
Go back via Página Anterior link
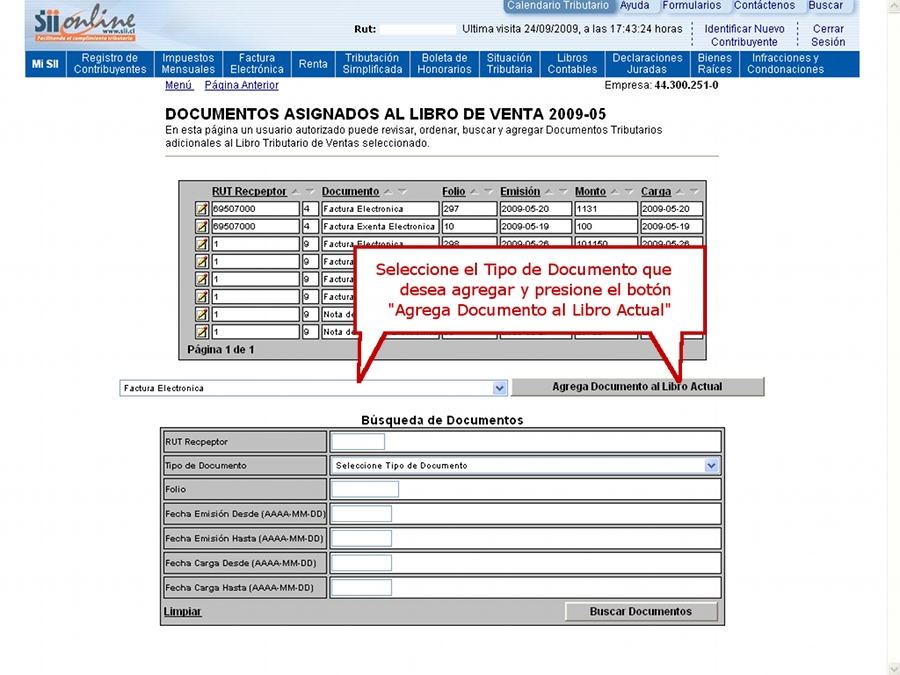click(x=242, y=85)
